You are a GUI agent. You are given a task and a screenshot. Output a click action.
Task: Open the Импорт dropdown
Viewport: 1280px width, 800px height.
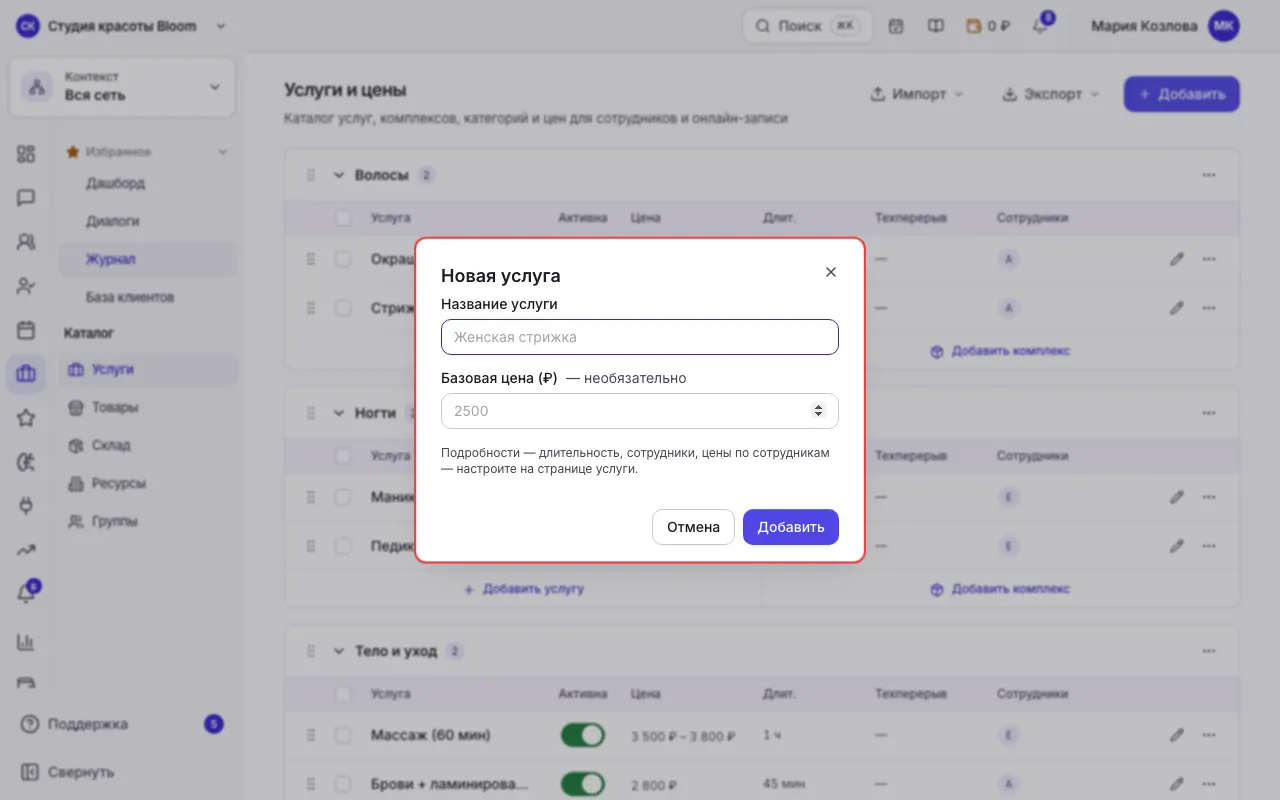[917, 94]
